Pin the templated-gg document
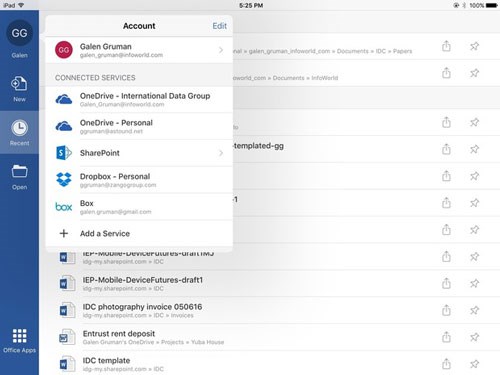This screenshot has width=500, height=375. coord(474,149)
